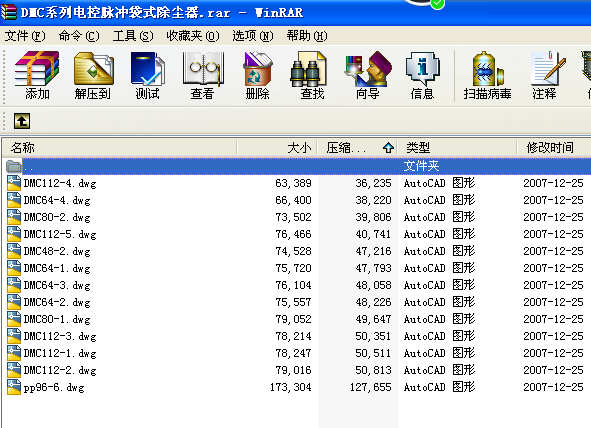Sort by 名称 column header
The height and width of the screenshot is (428, 591).
(120, 148)
